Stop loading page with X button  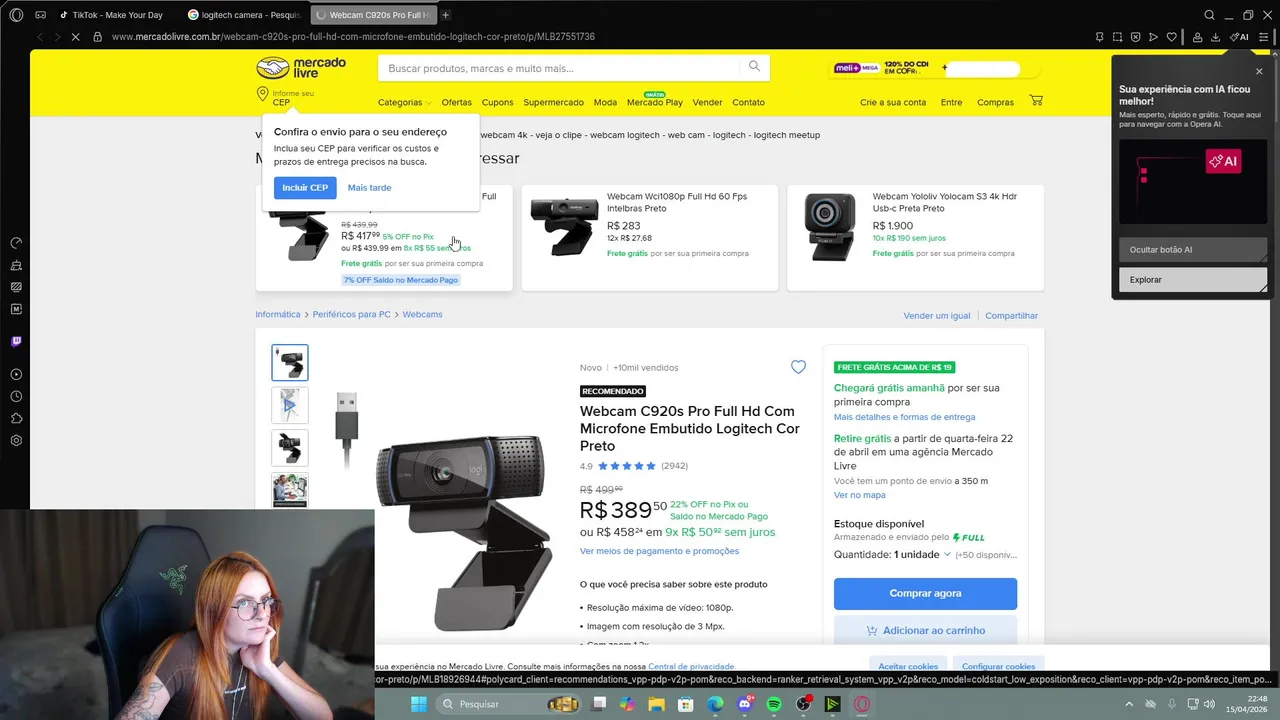coord(77,36)
